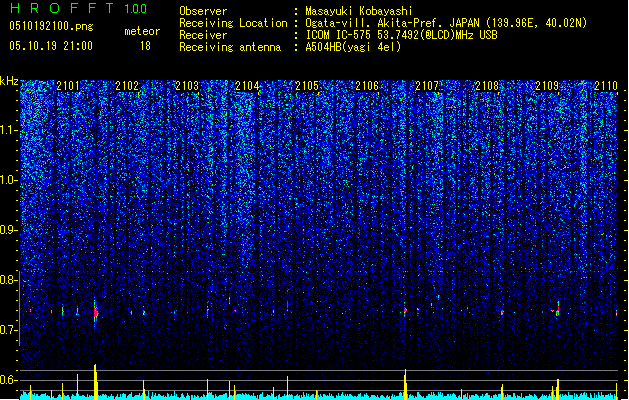Select the filename 0510192100.png
The width and height of the screenshot is (629, 400).
[x=51, y=26]
